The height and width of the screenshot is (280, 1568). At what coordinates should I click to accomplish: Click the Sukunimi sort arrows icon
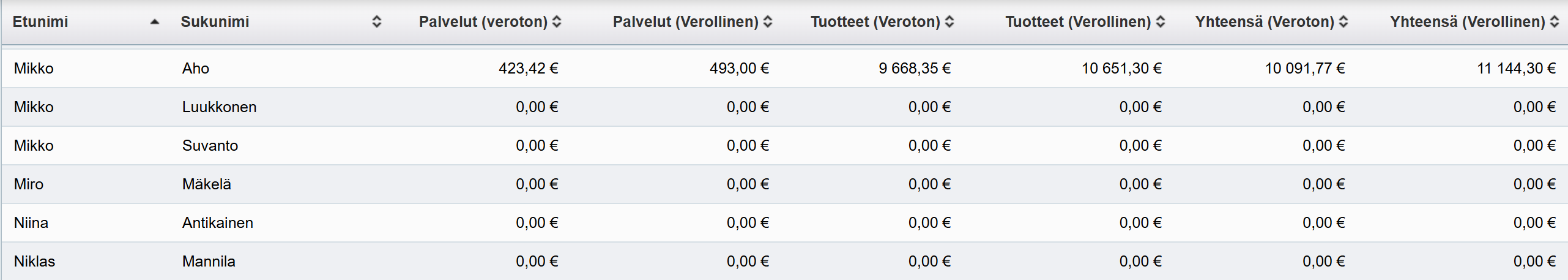(x=377, y=22)
